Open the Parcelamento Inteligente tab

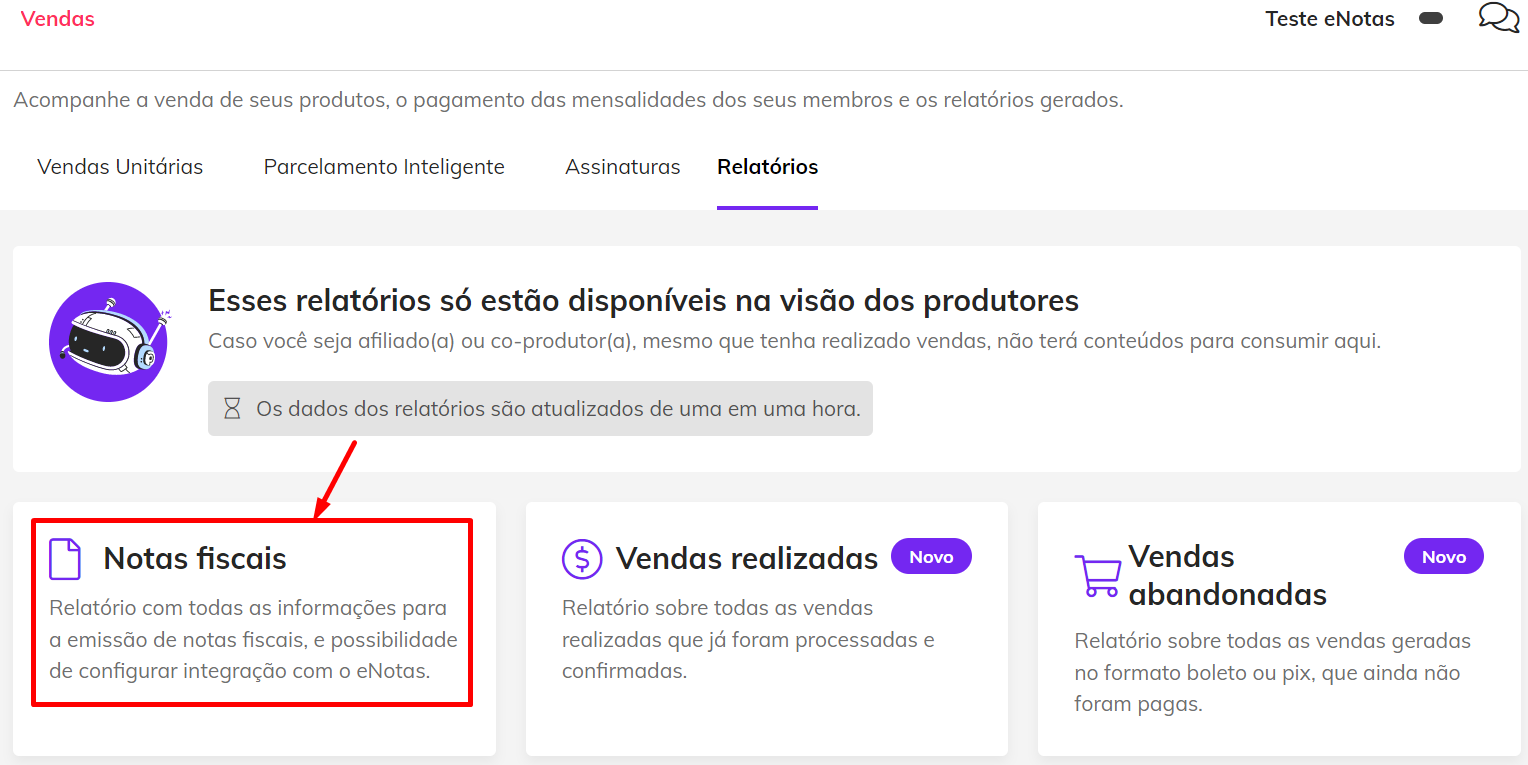tap(384, 167)
